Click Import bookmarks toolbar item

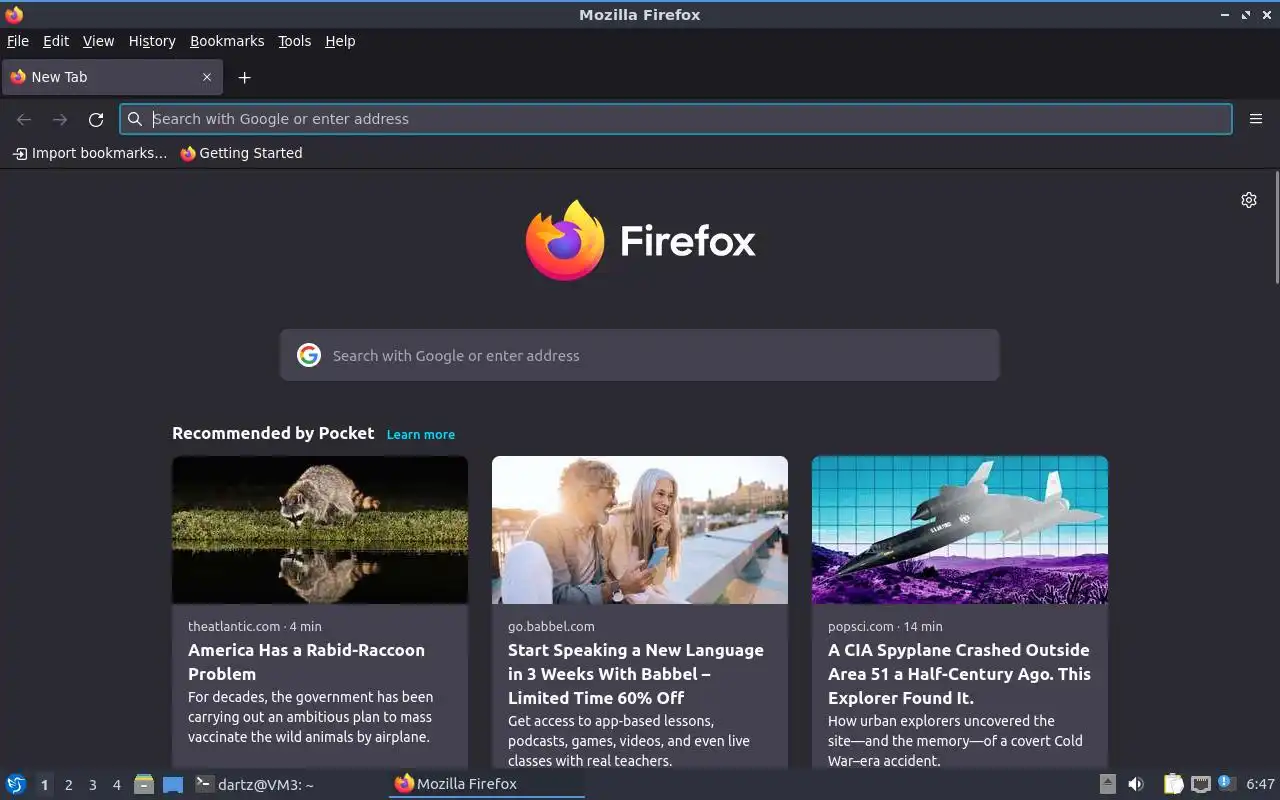click(89, 153)
